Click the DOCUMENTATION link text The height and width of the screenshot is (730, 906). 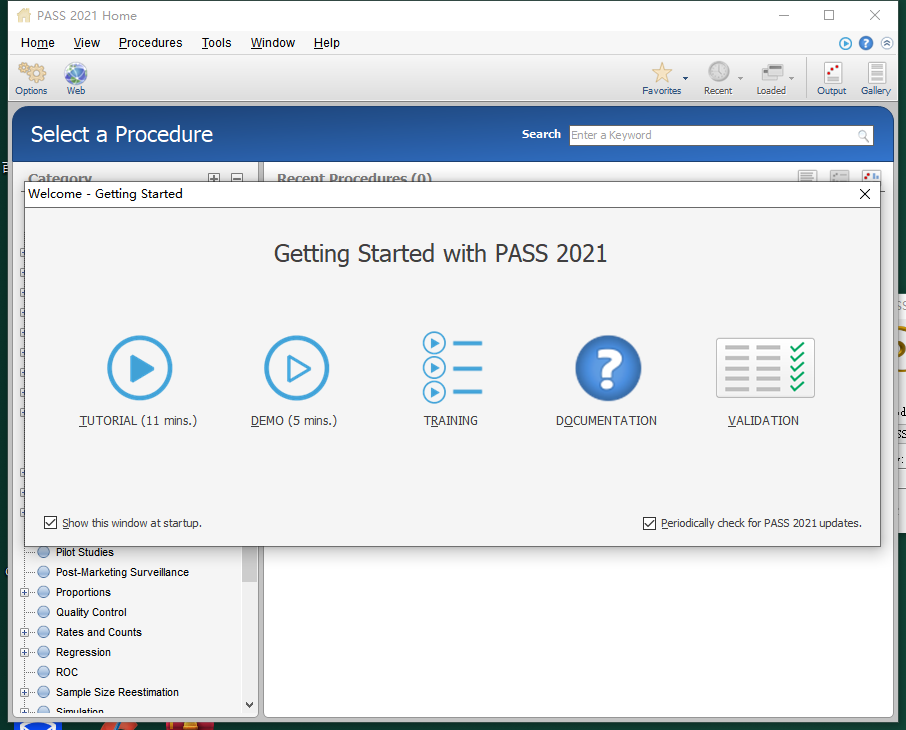606,421
